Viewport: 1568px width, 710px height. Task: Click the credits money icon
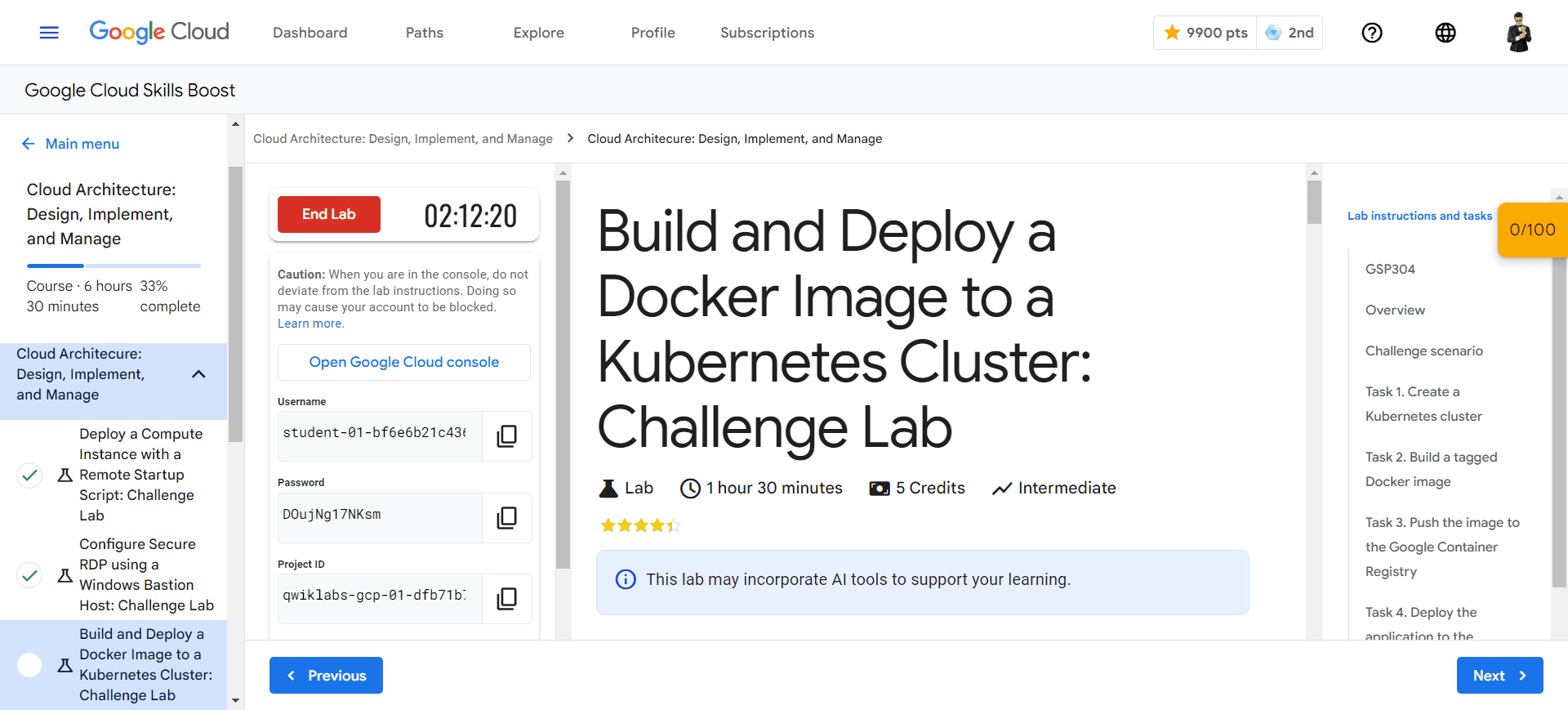(x=880, y=489)
